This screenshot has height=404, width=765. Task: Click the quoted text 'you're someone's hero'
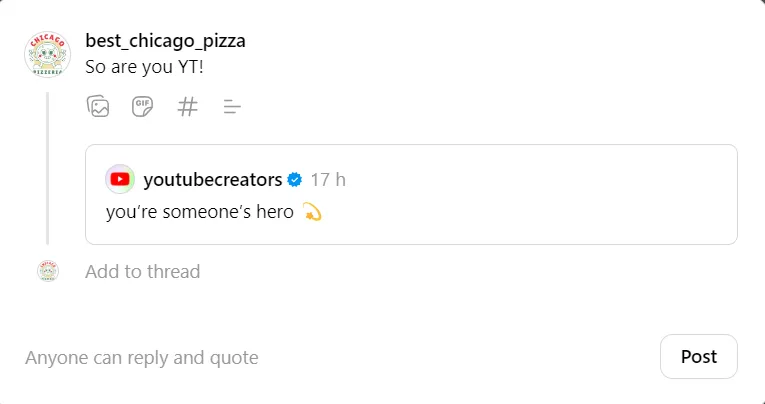pos(199,212)
